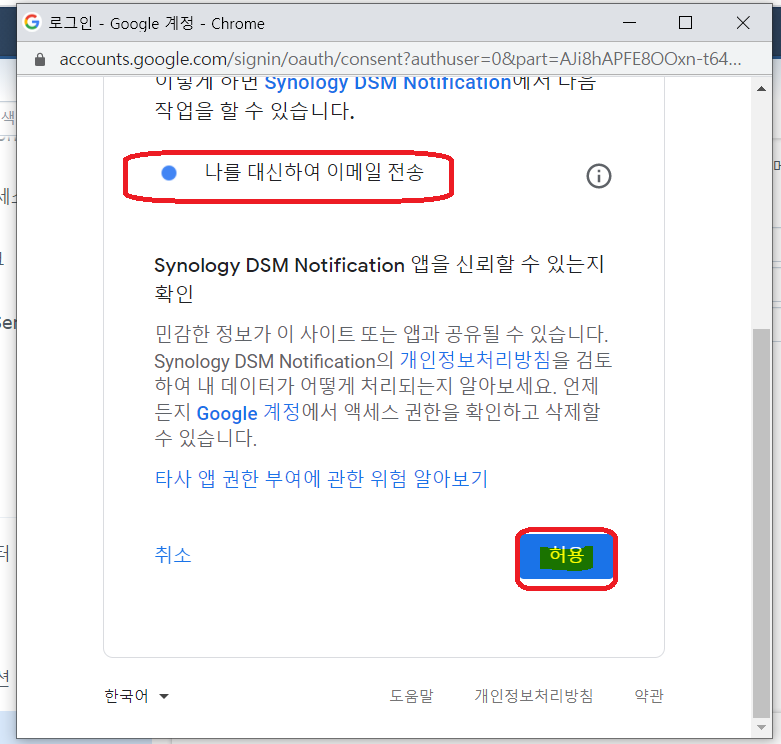
Task: Close the Google login window
Action: [743, 22]
